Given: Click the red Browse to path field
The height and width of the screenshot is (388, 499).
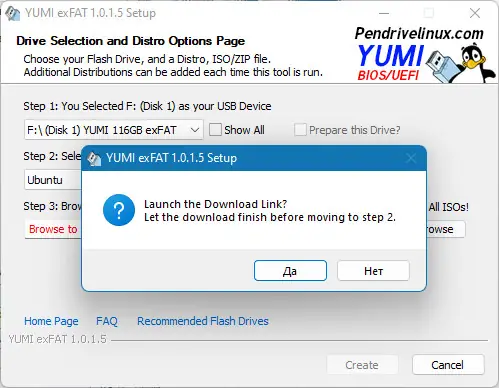Looking at the screenshot, I should pyautogui.click(x=53, y=229).
